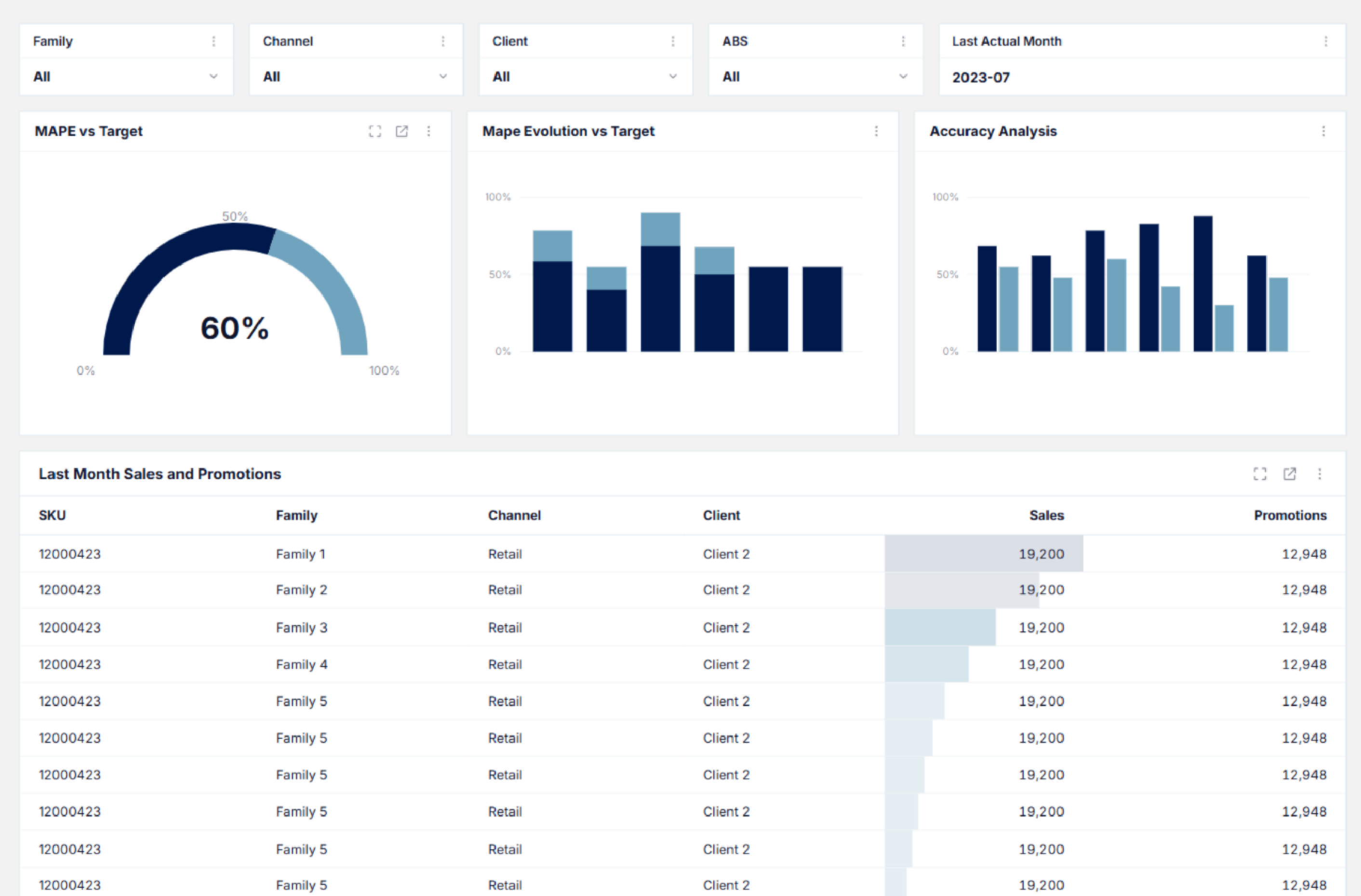
Task: Select the Family 1 cell
Action: (300, 554)
